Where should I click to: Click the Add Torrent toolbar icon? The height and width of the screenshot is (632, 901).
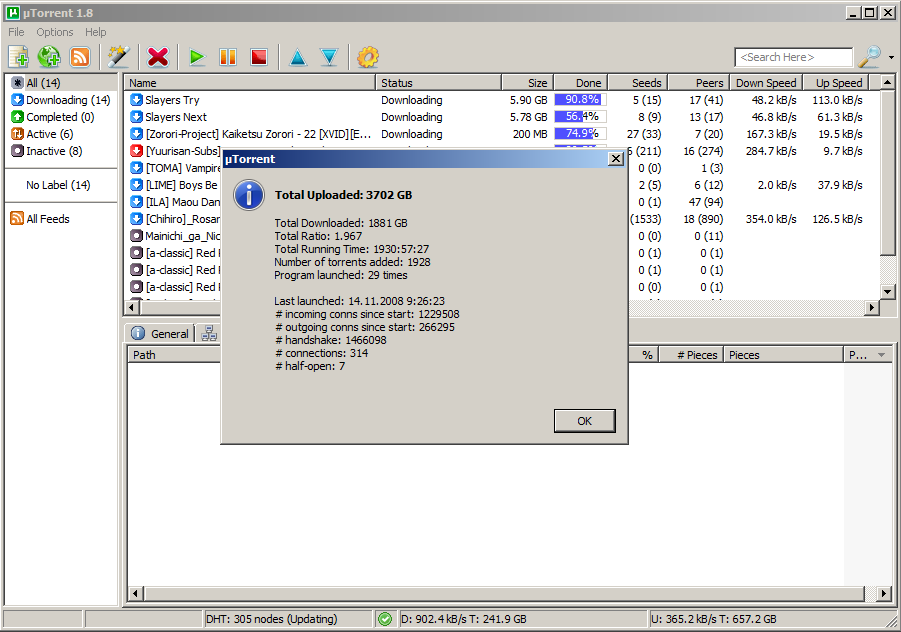click(x=18, y=57)
